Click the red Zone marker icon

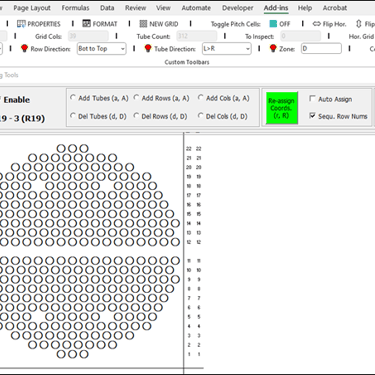click(273, 49)
